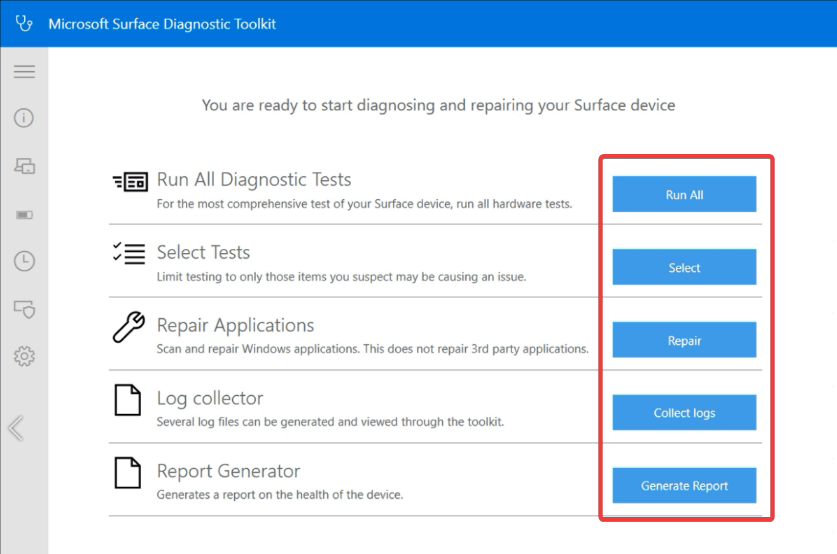Click the Report Generator document icon
Screen dimensions: 837x554
128,473
